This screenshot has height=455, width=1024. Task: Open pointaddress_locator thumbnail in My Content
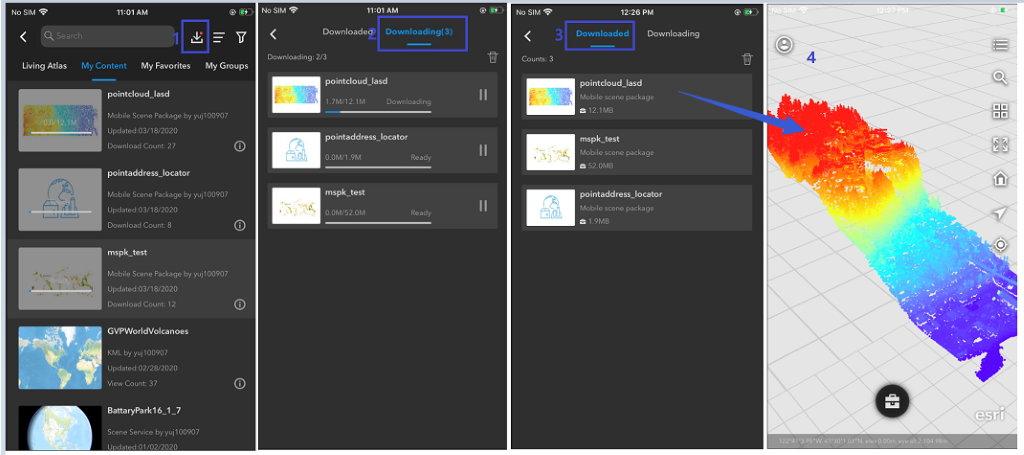pos(59,199)
